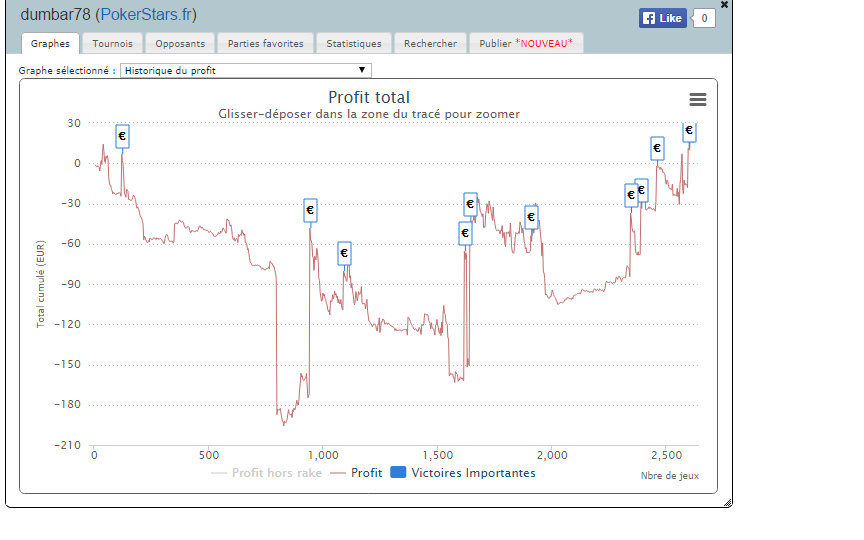Click the blue Victoires Importantes swatch
This screenshot has width=864, height=540.
(398, 472)
